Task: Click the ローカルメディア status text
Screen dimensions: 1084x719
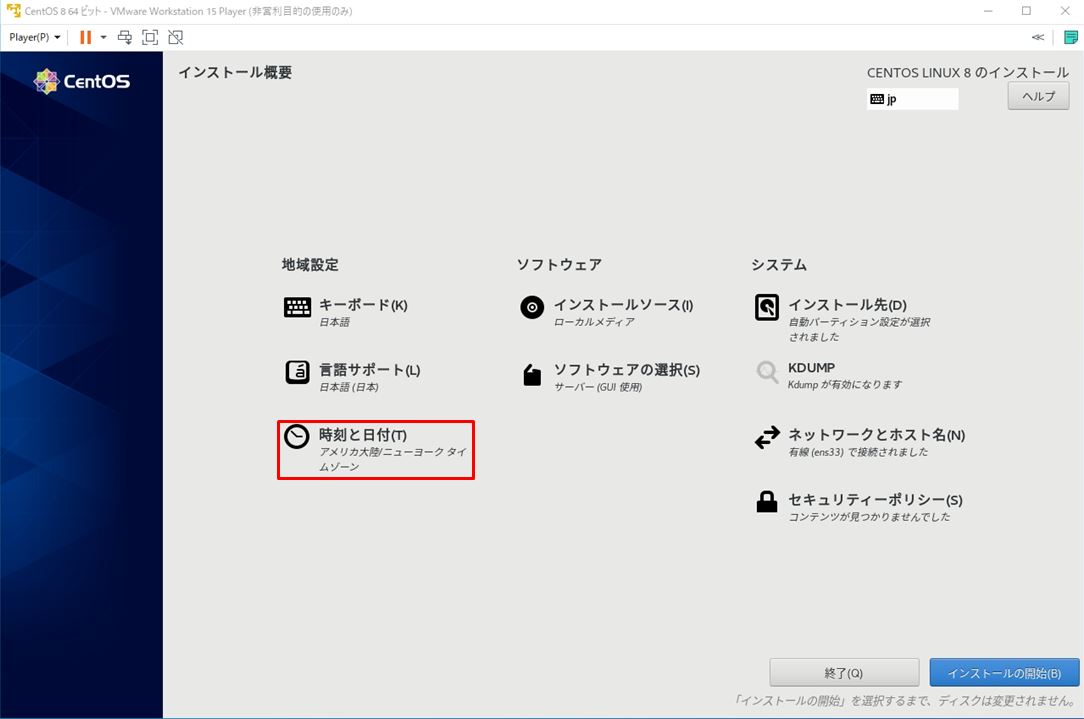Action: coord(594,322)
